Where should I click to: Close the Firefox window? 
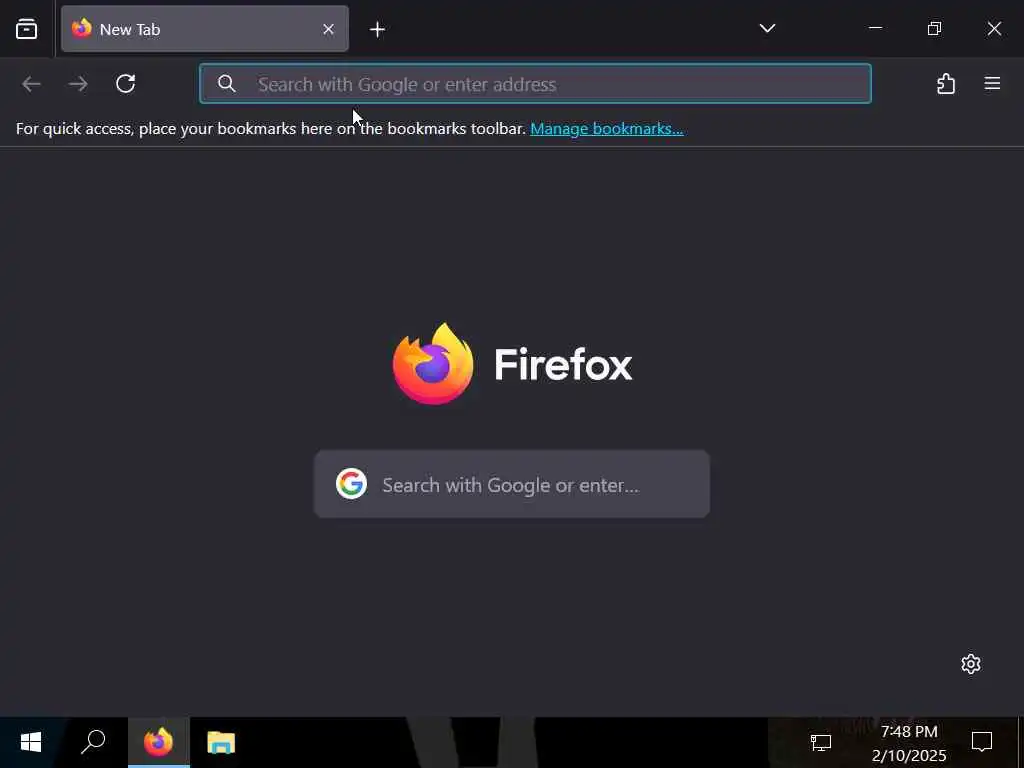pos(994,28)
